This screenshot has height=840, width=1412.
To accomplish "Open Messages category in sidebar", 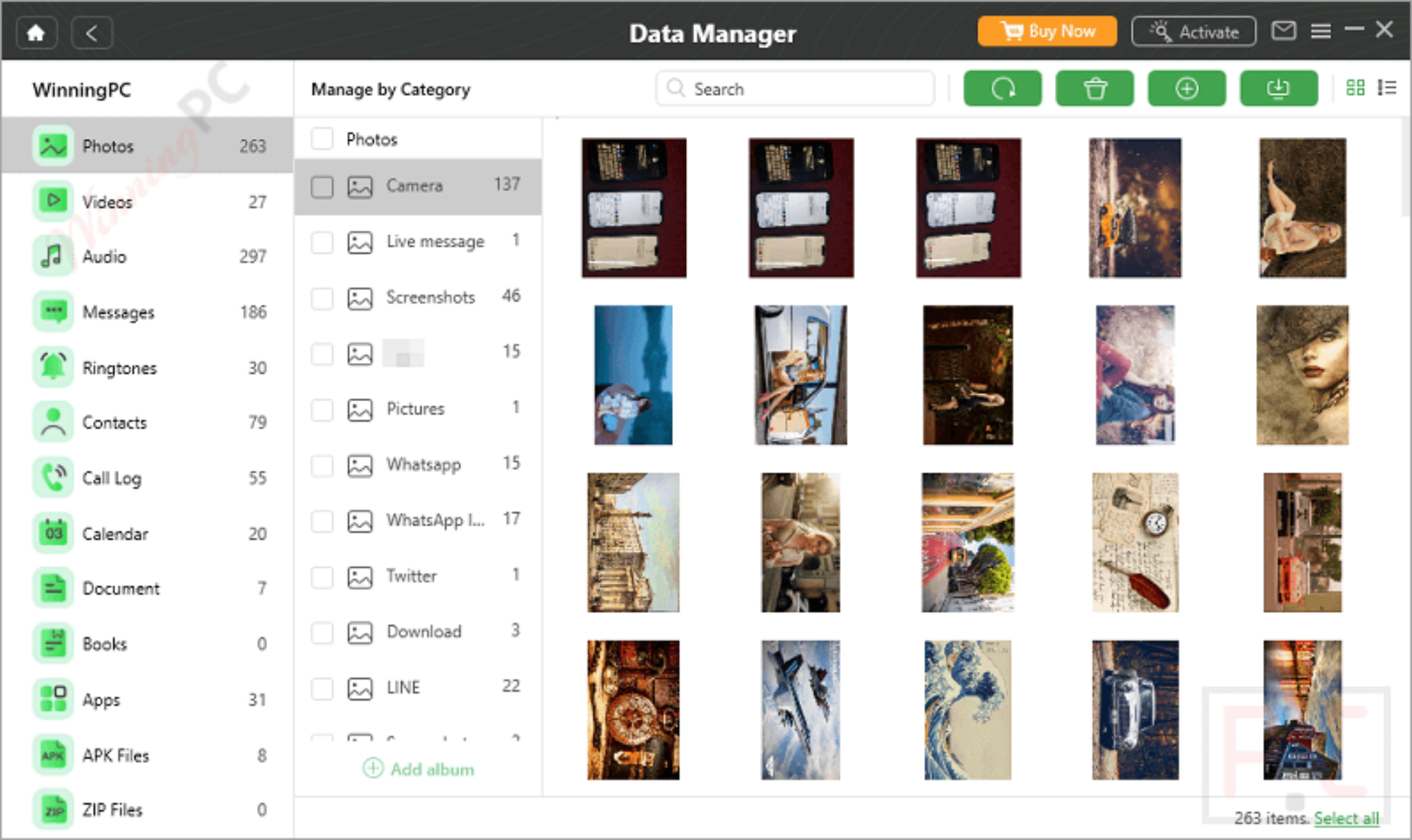I will [148, 312].
